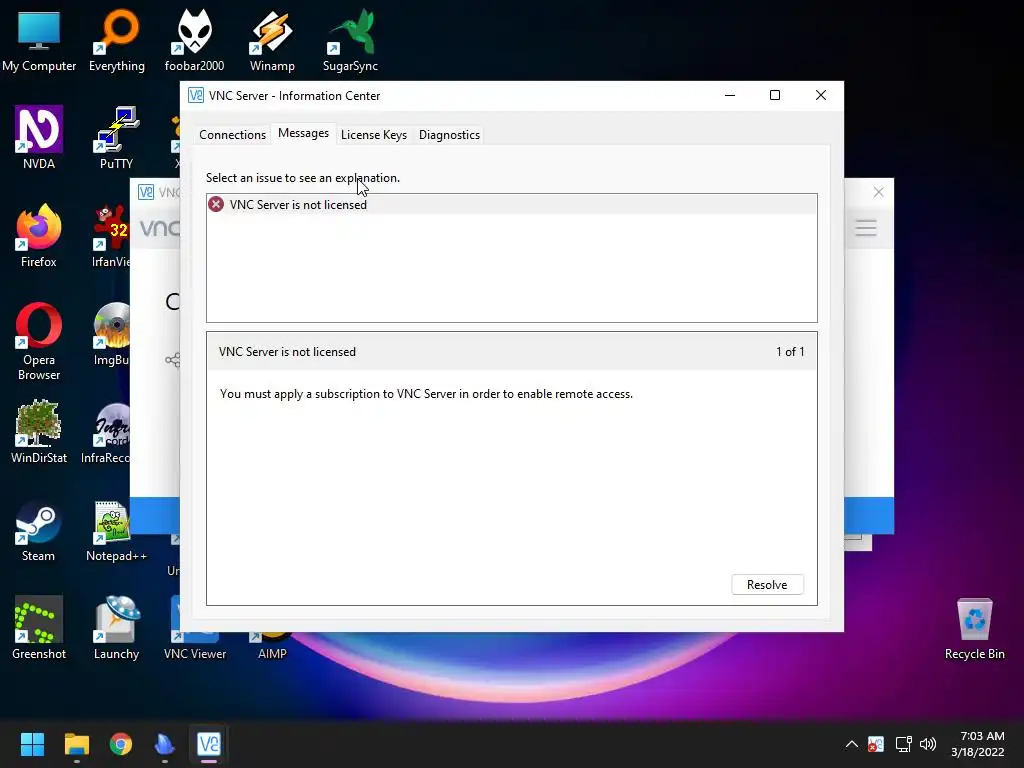Open the Windows Start menu

pyautogui.click(x=32, y=744)
